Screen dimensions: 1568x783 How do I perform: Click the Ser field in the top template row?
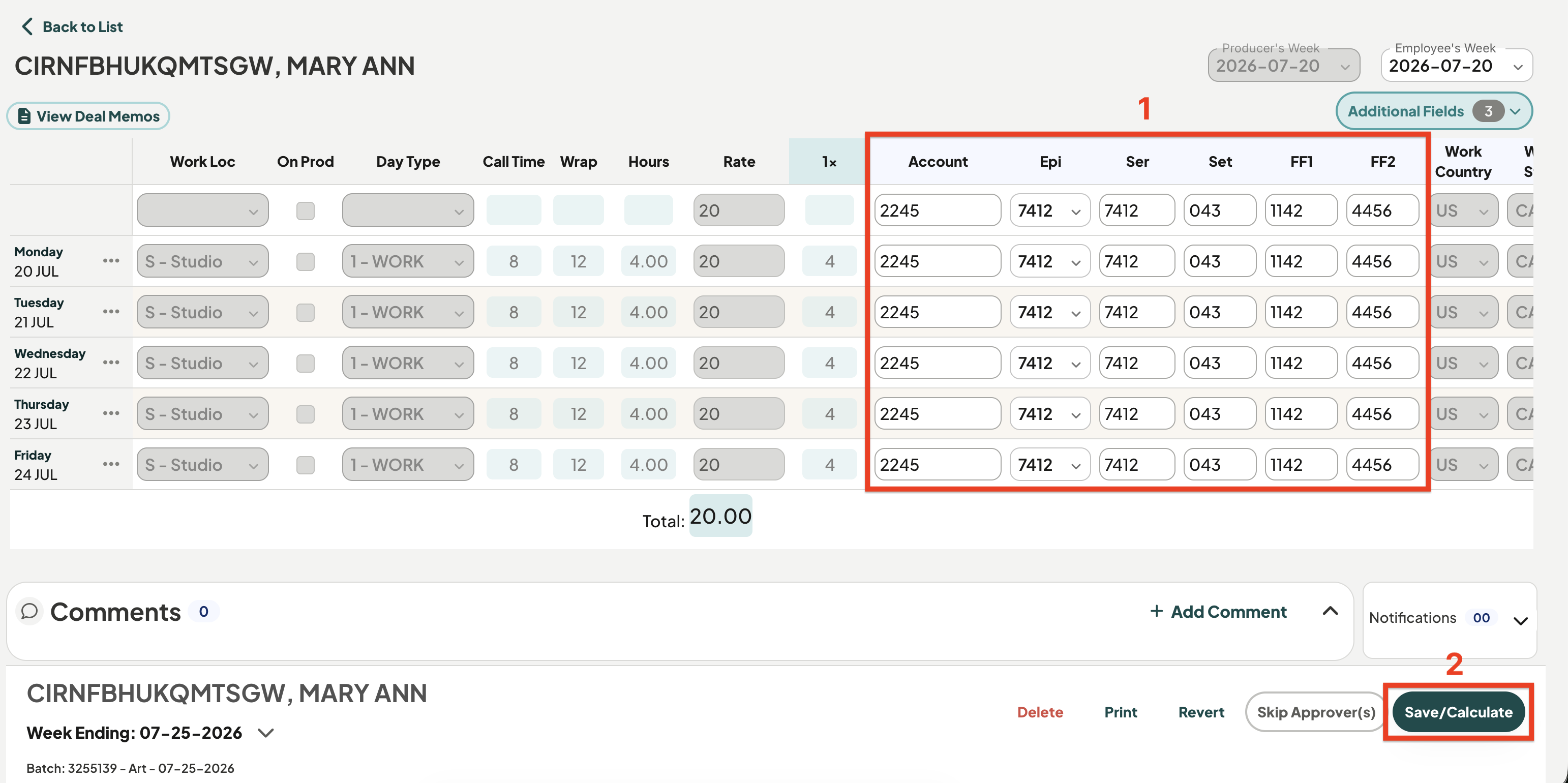click(x=1136, y=210)
